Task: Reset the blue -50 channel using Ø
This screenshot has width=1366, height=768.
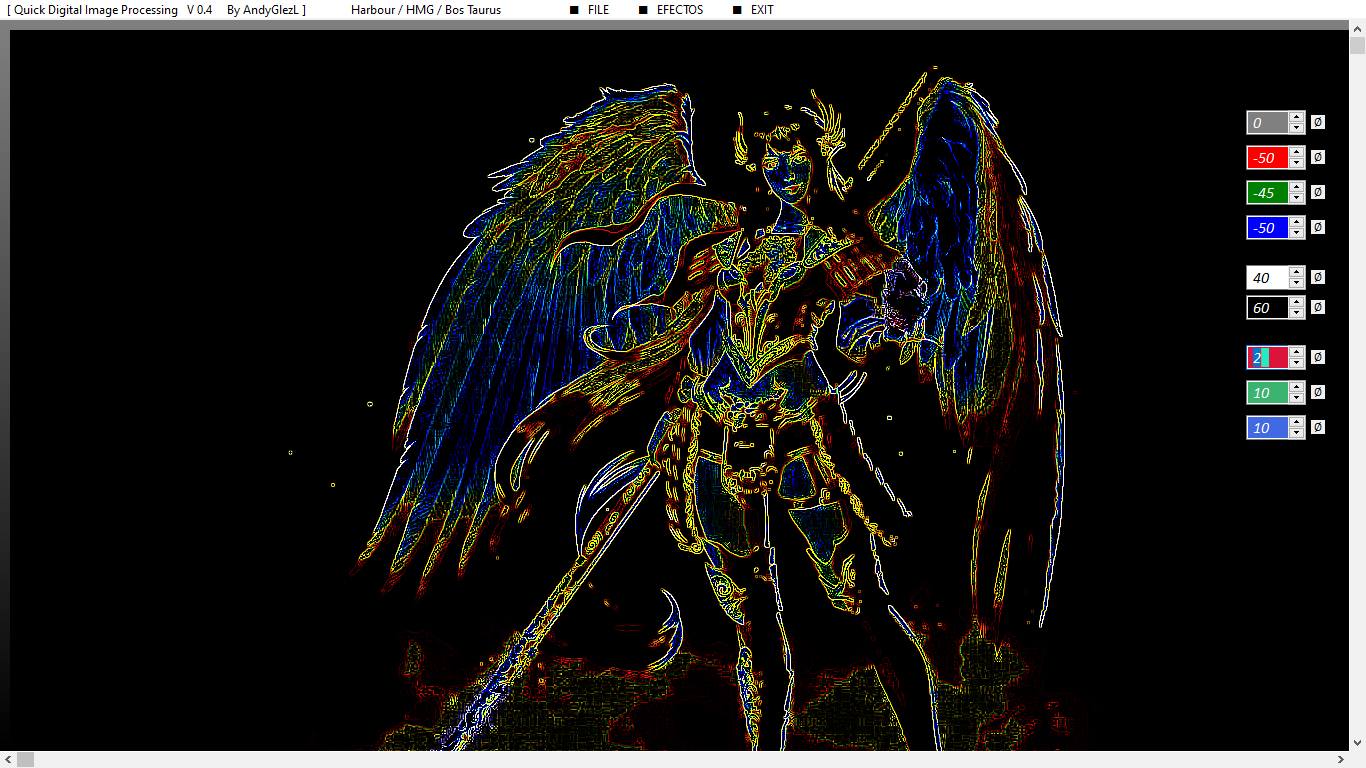Action: tap(1317, 227)
